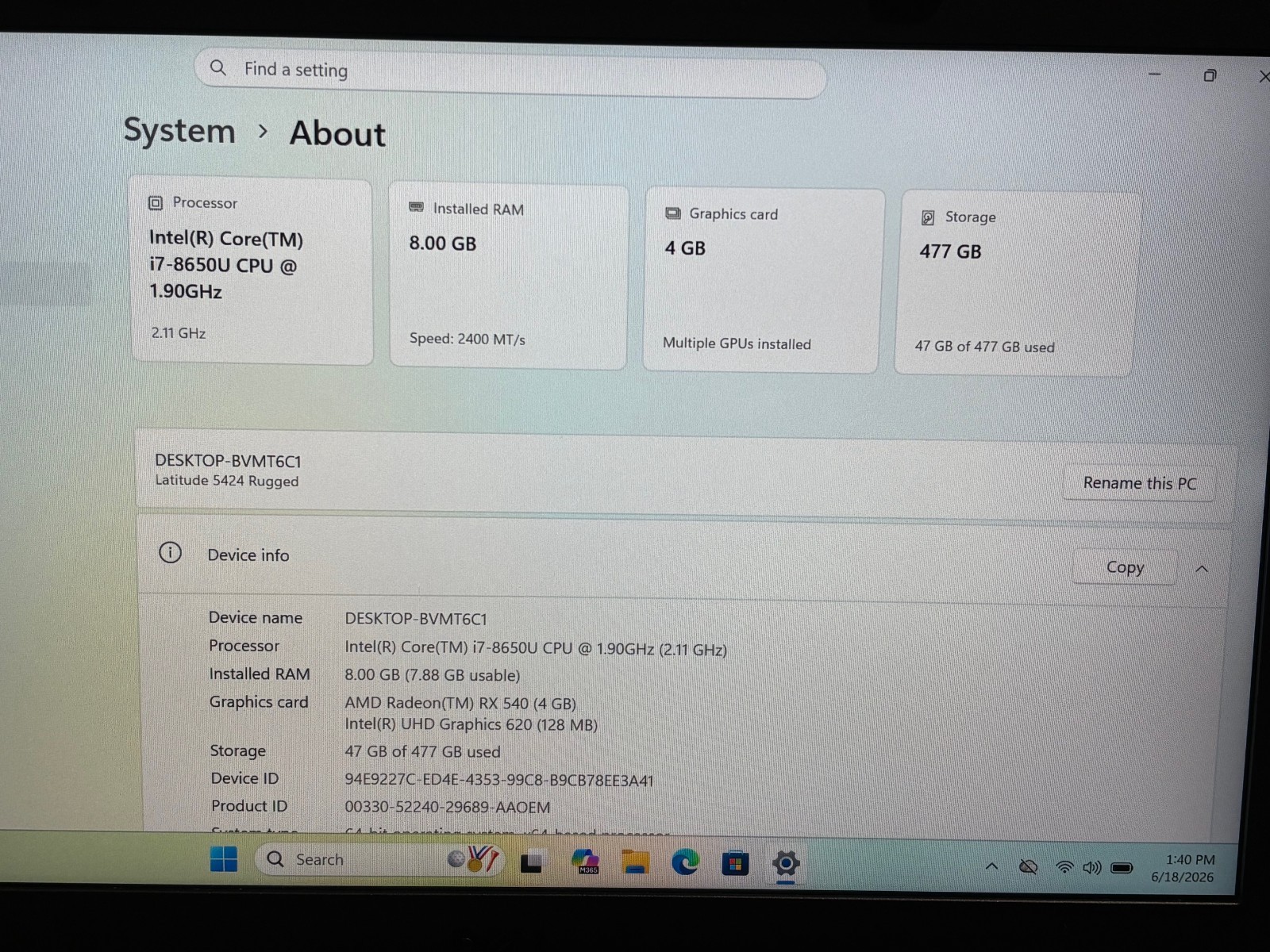
Task: Click the Graphics card icon
Action: tap(673, 213)
